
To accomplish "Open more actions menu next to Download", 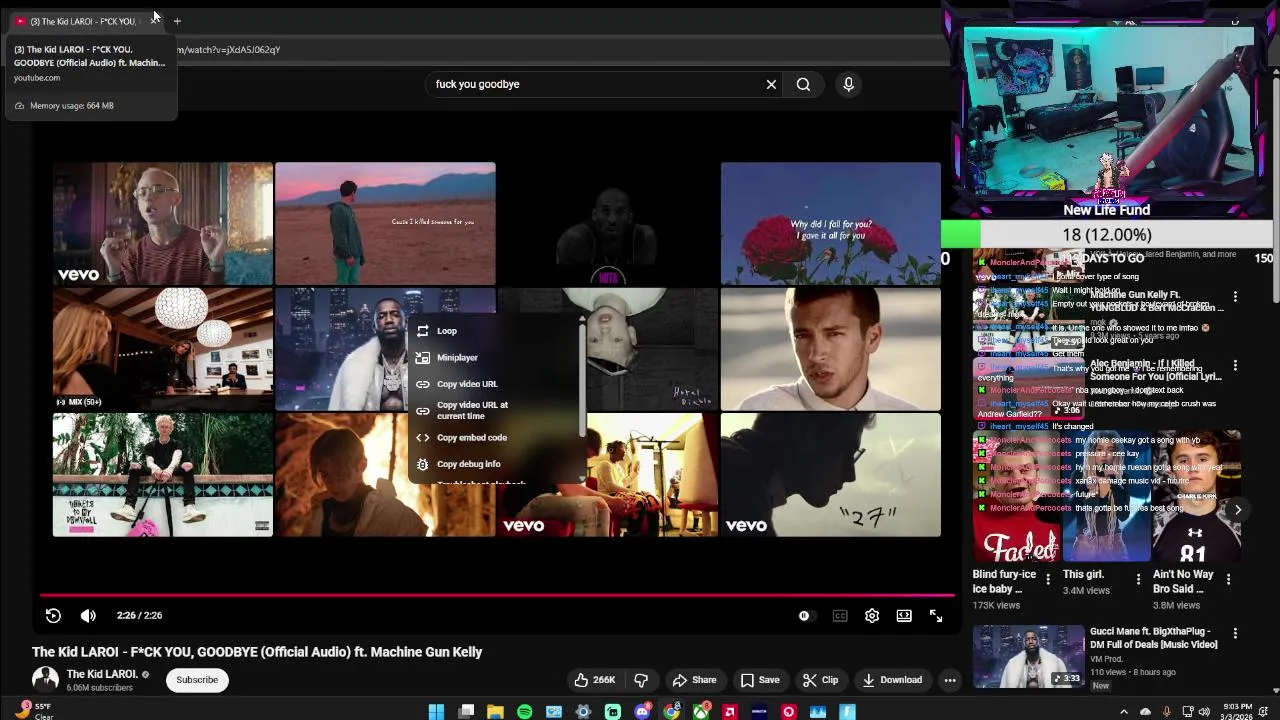I will (950, 680).
